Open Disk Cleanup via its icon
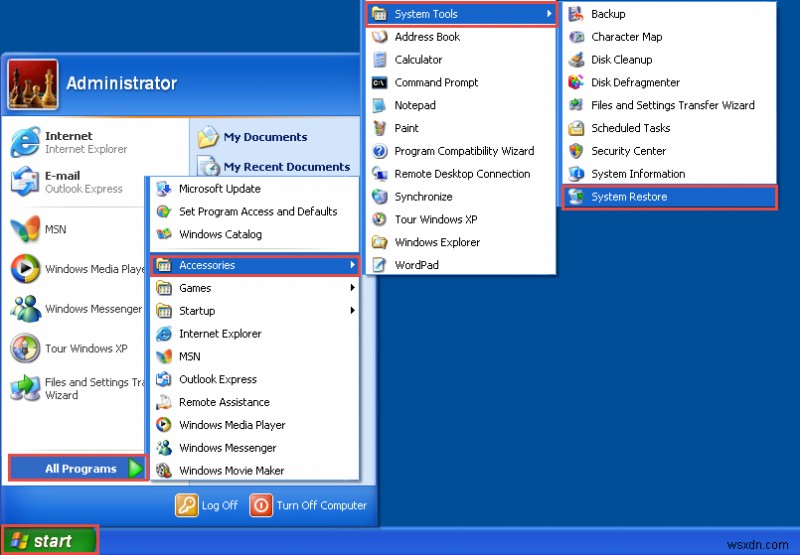 [x=576, y=60]
